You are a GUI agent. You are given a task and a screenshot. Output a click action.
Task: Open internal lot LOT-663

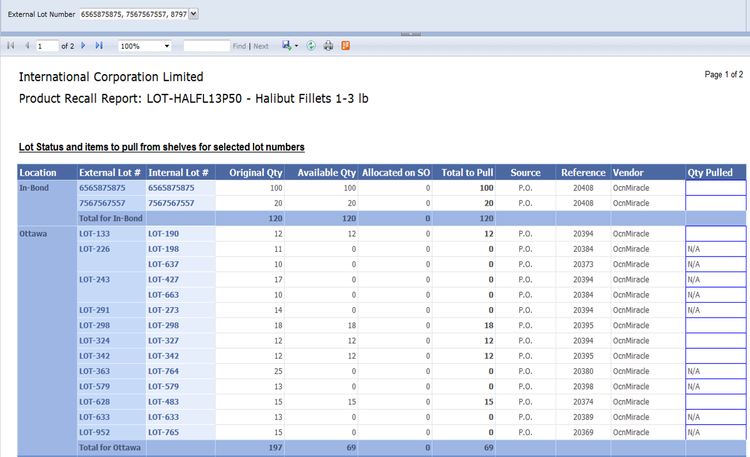[x=163, y=295]
